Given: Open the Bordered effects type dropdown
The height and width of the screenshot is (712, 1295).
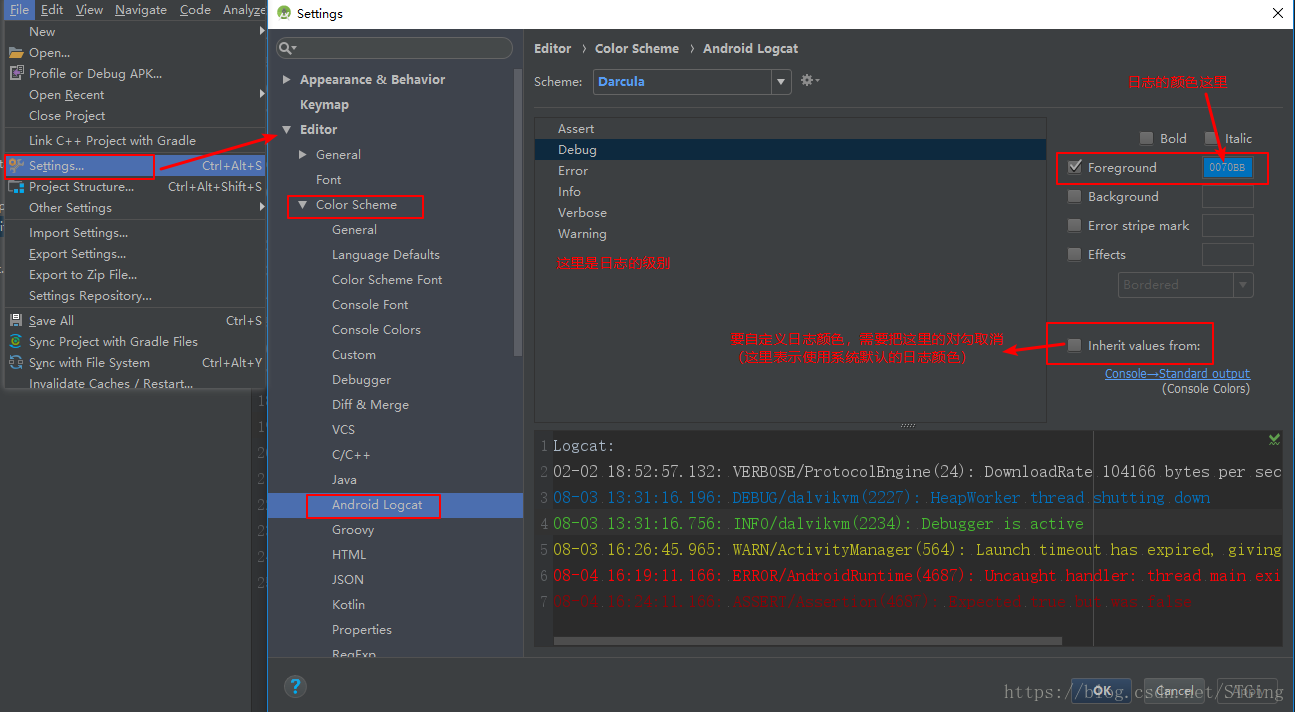Looking at the screenshot, I should pyautogui.click(x=1186, y=285).
